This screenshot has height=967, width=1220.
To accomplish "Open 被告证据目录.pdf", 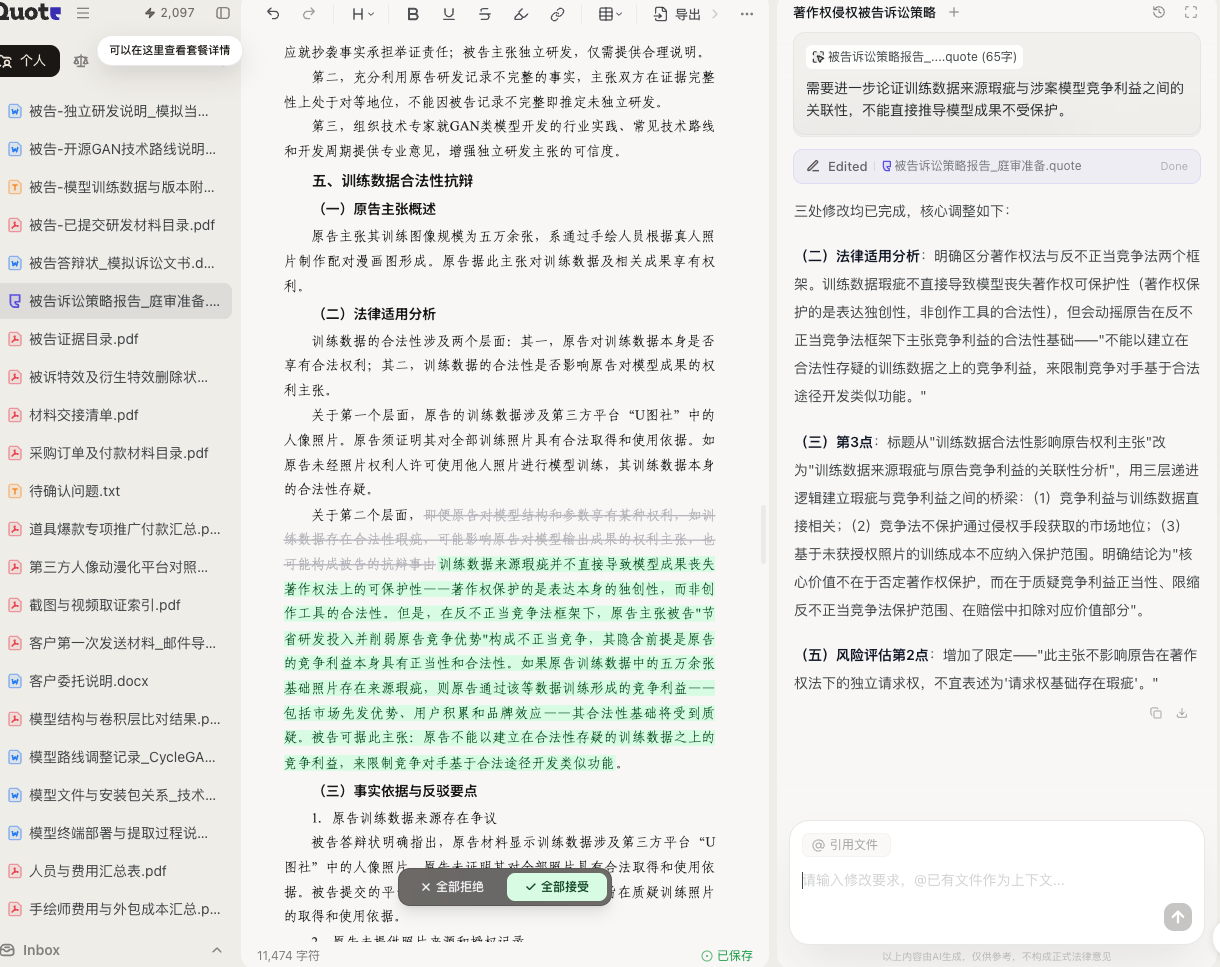I will pos(116,339).
